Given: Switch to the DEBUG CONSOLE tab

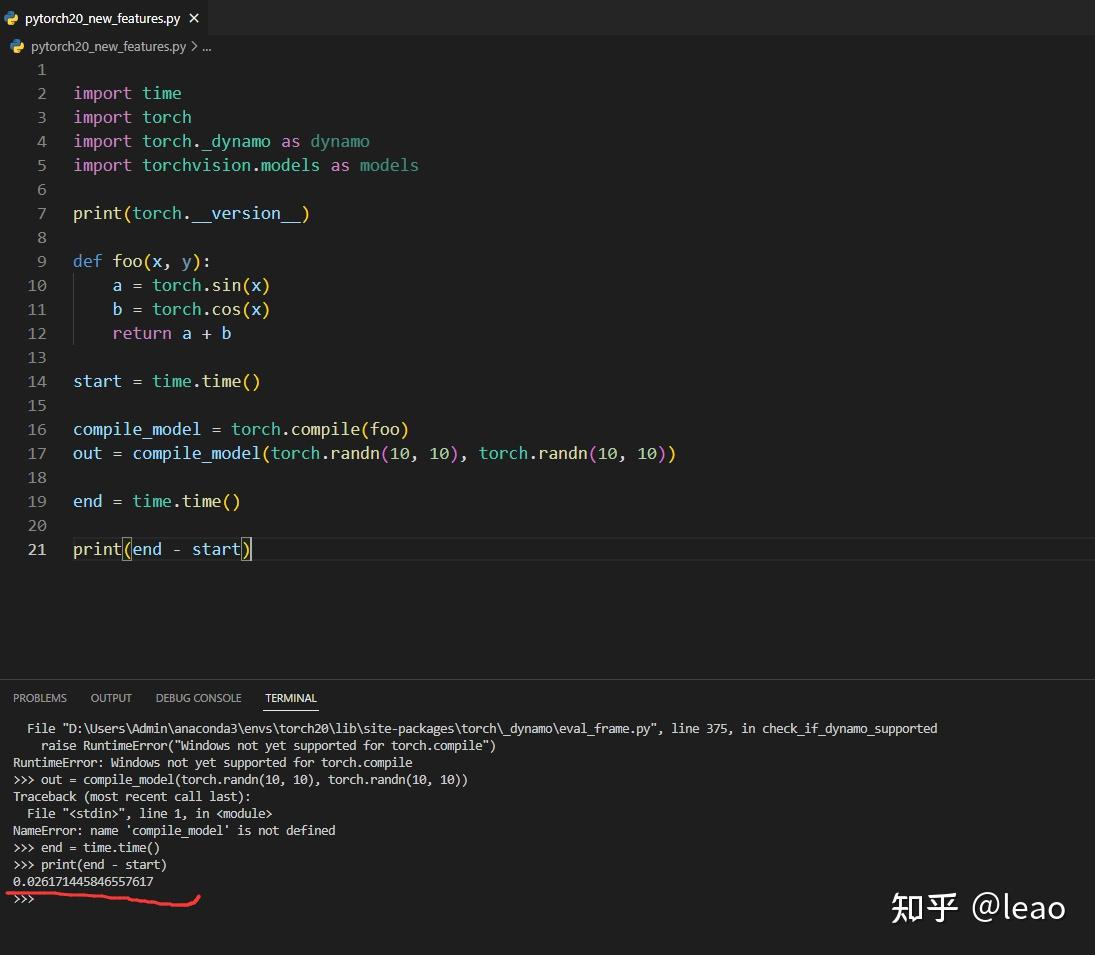Looking at the screenshot, I should 198,697.
